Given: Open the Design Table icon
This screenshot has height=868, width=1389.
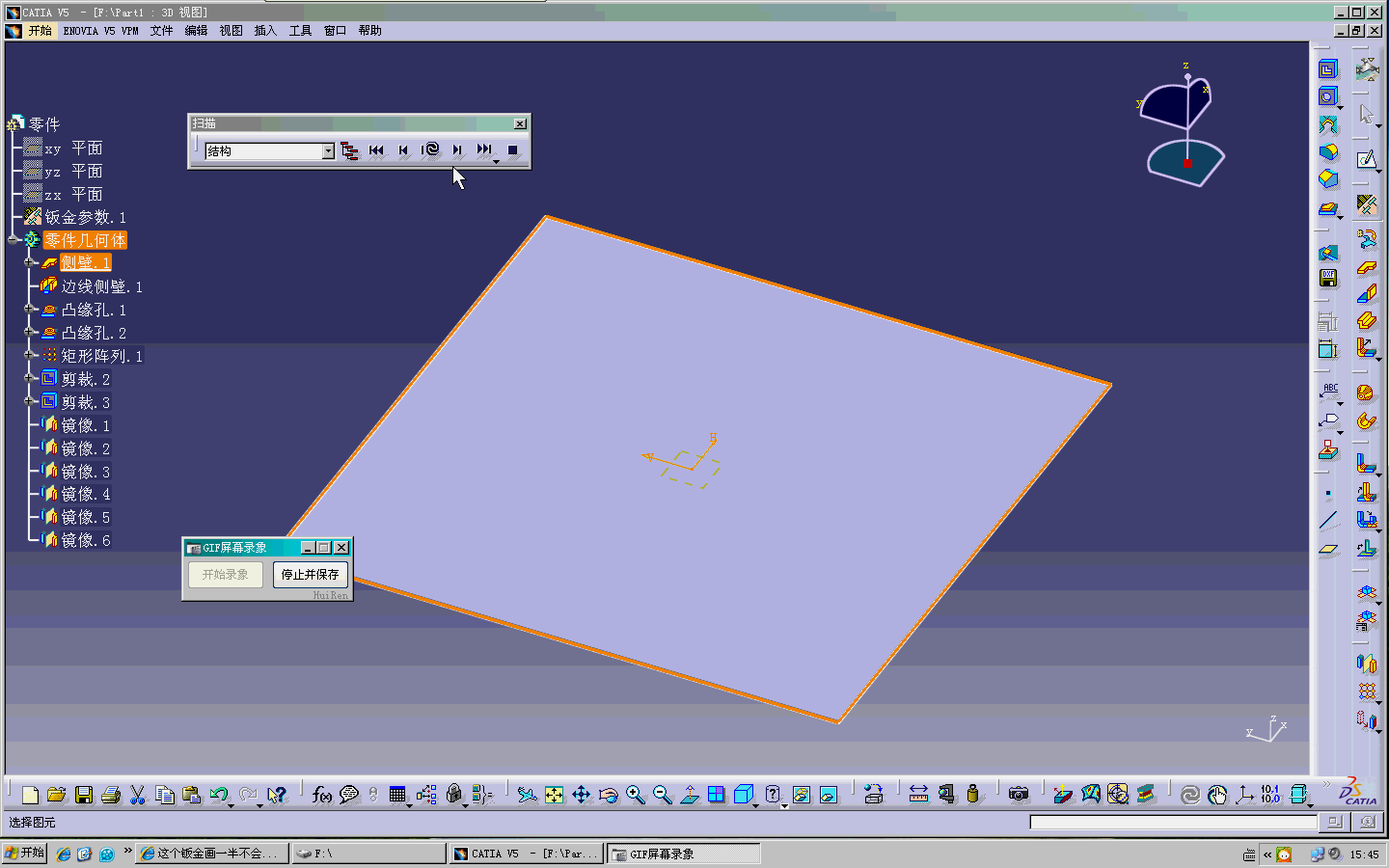Looking at the screenshot, I should pyautogui.click(x=397, y=795).
